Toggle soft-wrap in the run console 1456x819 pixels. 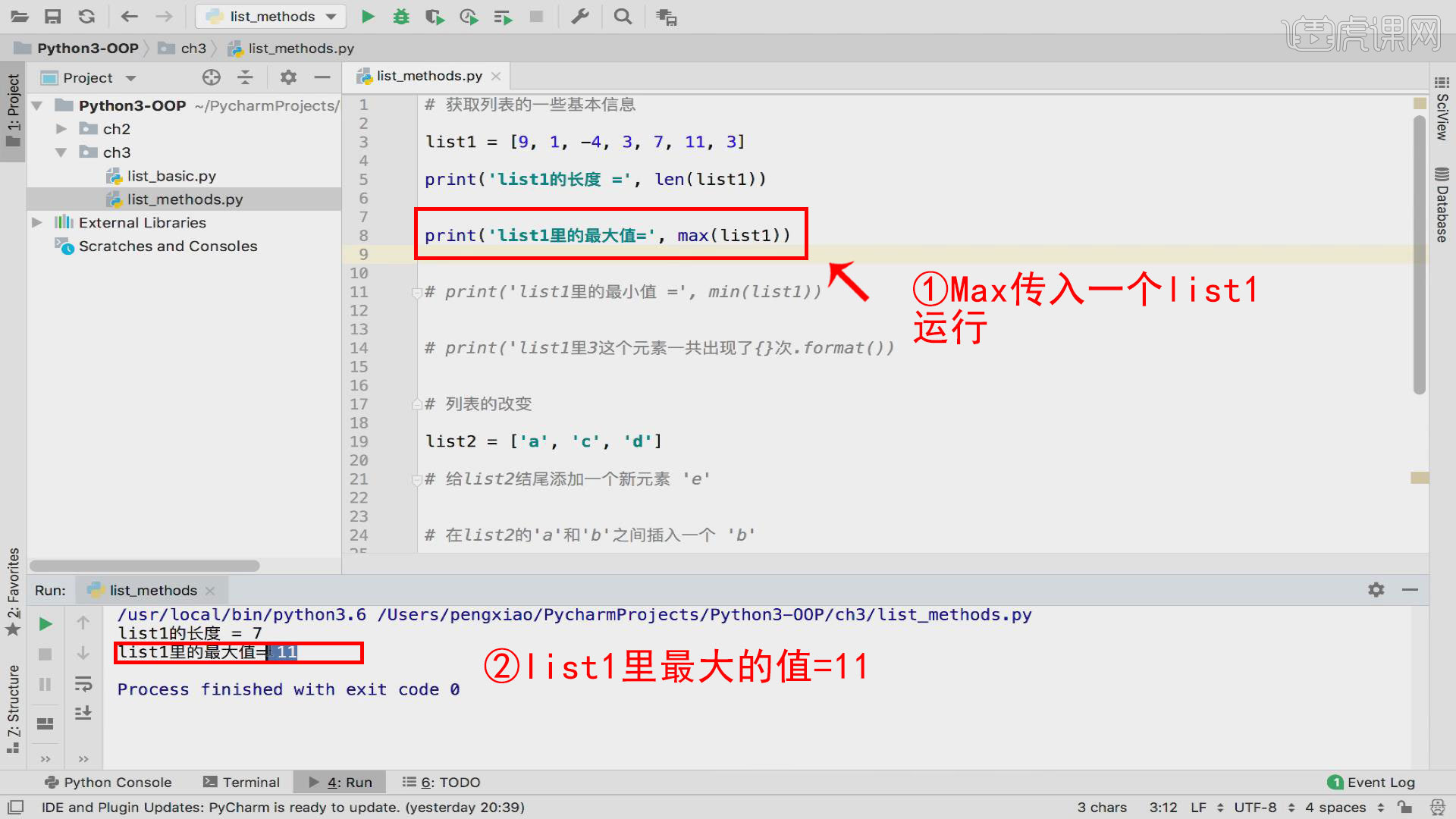pyautogui.click(x=83, y=683)
